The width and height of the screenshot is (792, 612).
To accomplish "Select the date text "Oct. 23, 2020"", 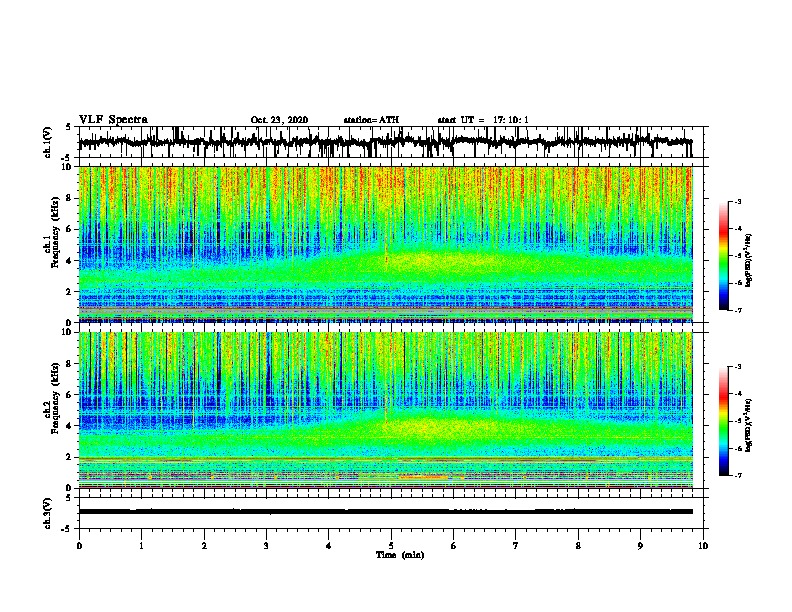I will [x=279, y=120].
